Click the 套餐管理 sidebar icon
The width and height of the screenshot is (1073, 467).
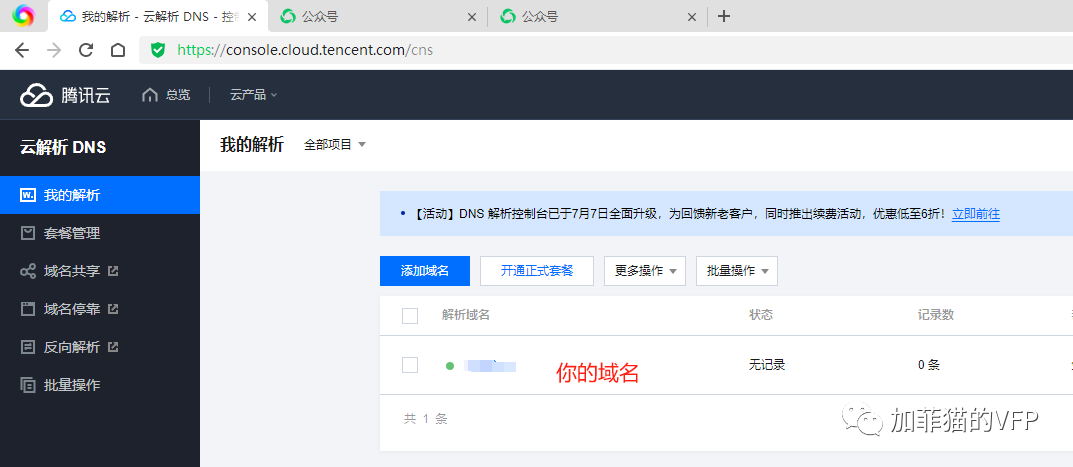28,234
